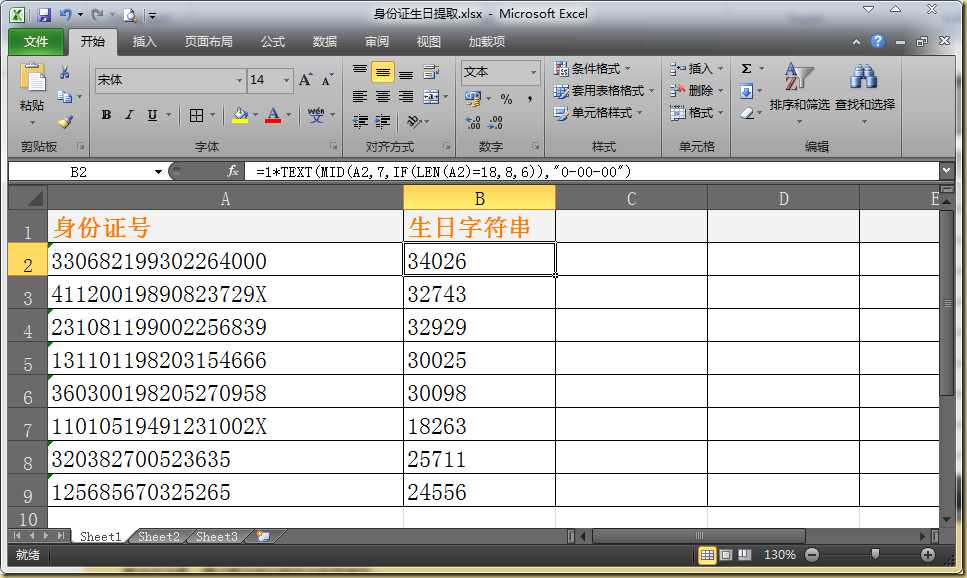Click the Borders icon
The height and width of the screenshot is (578, 967).
click(x=196, y=115)
